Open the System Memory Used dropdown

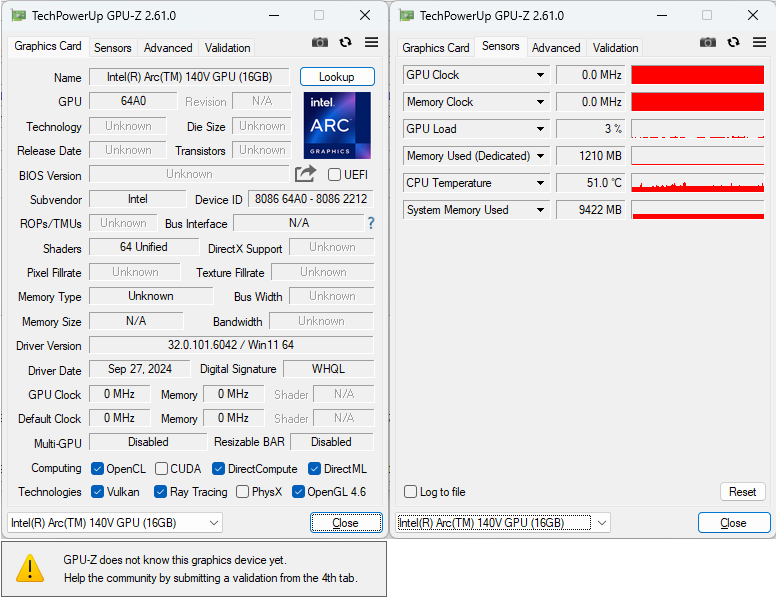(540, 210)
